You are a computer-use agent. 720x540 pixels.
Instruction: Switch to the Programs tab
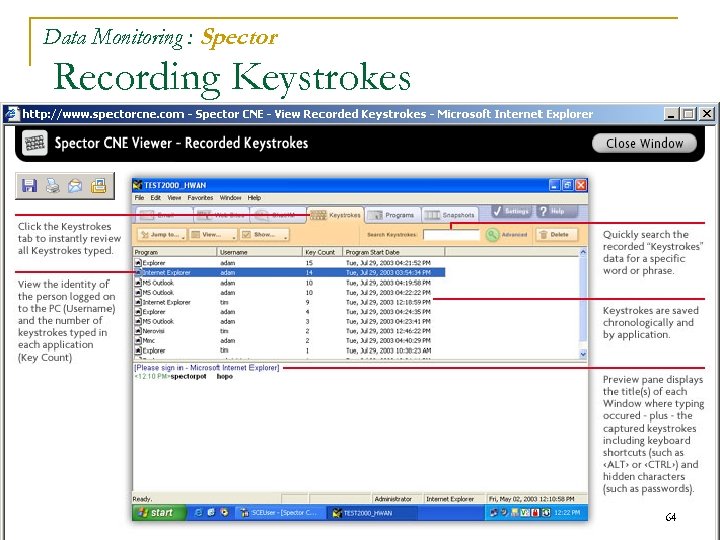click(x=392, y=215)
